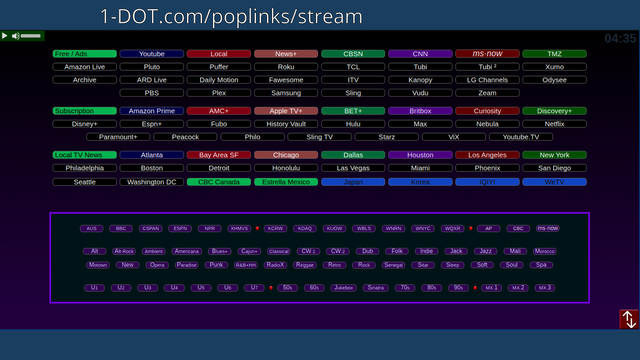The height and width of the screenshot is (360, 640).
Task: Open Discovery+
Action: 554,111
